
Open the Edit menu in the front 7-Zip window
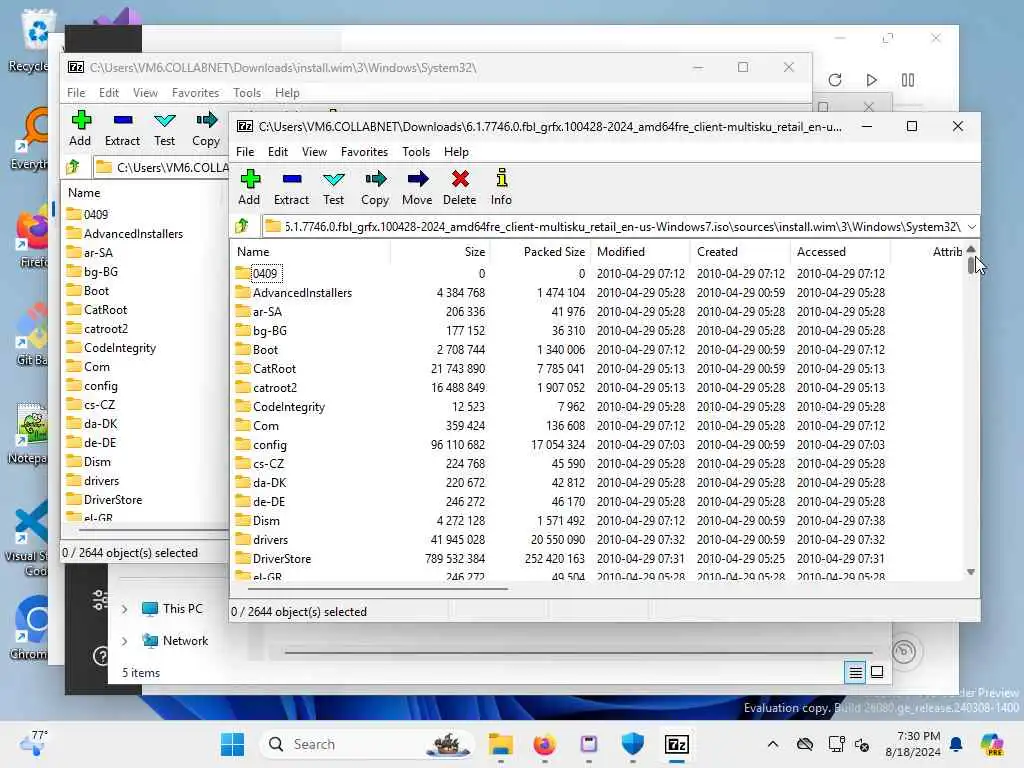[x=278, y=152]
